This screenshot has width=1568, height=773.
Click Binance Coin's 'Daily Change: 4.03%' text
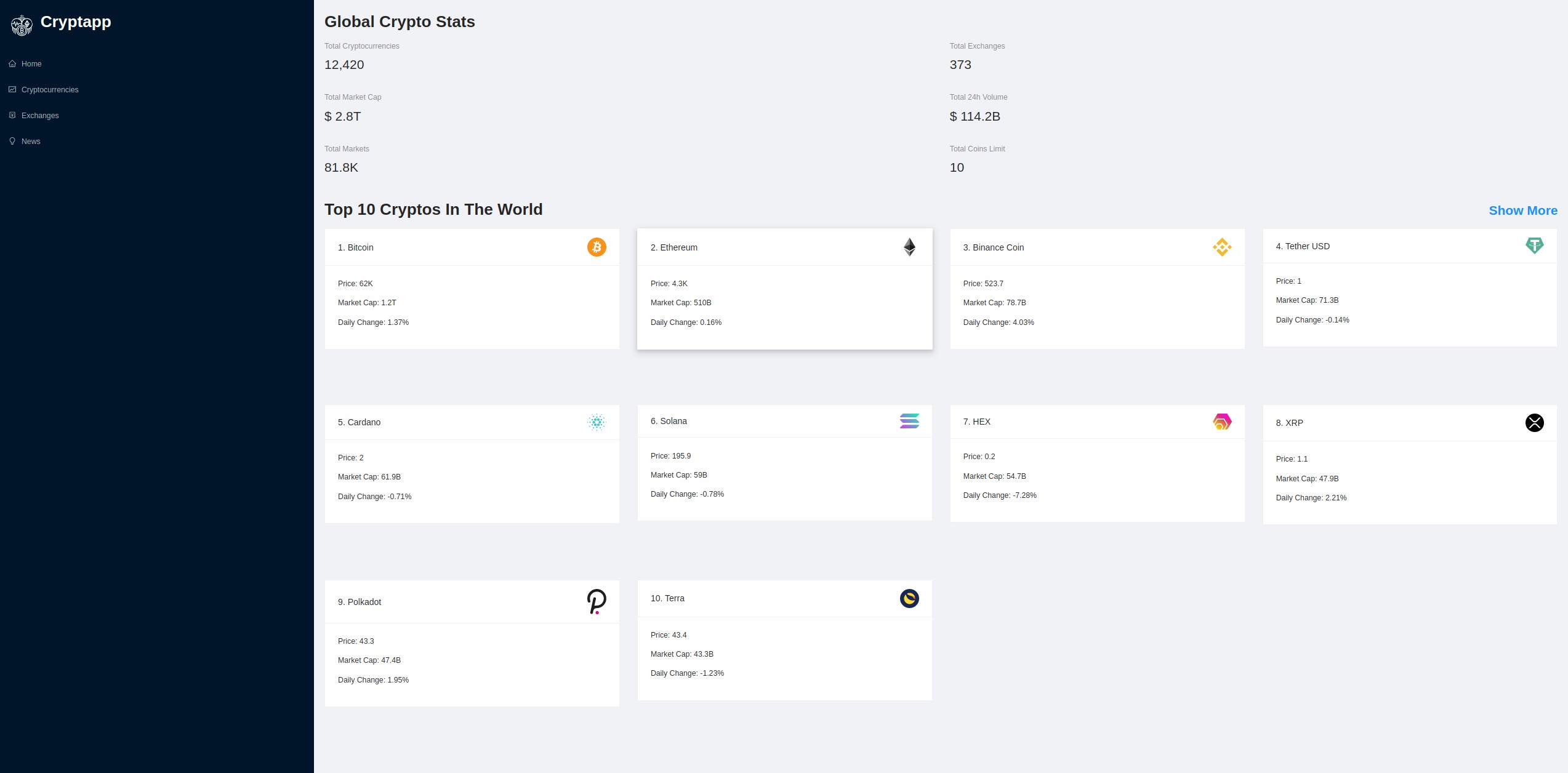pos(999,322)
